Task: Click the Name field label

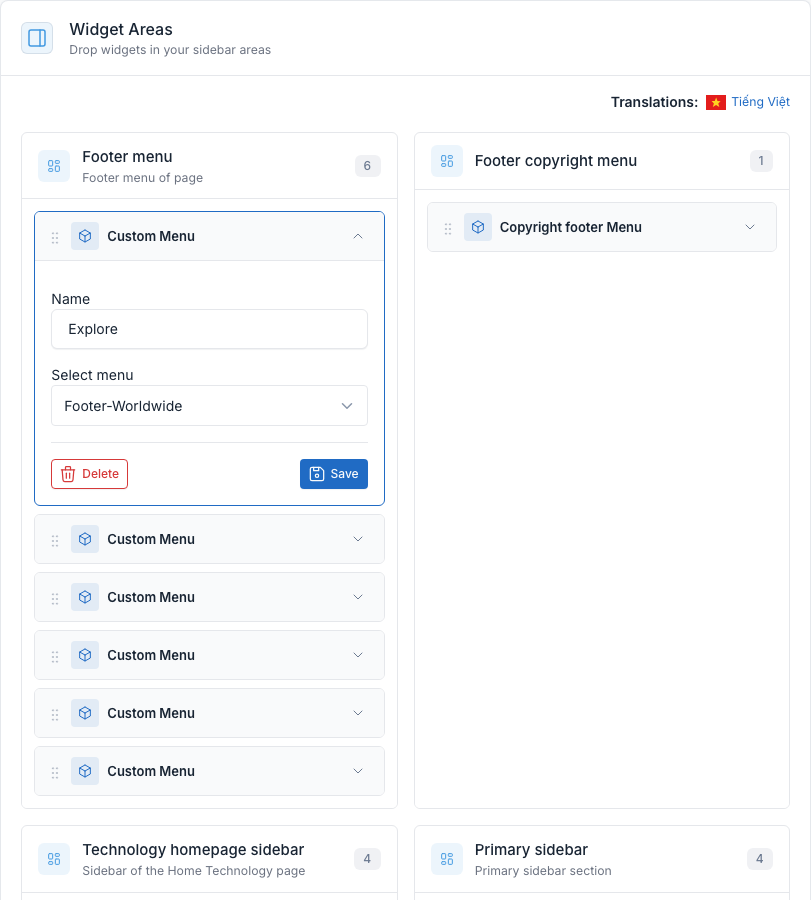Action: [x=71, y=299]
